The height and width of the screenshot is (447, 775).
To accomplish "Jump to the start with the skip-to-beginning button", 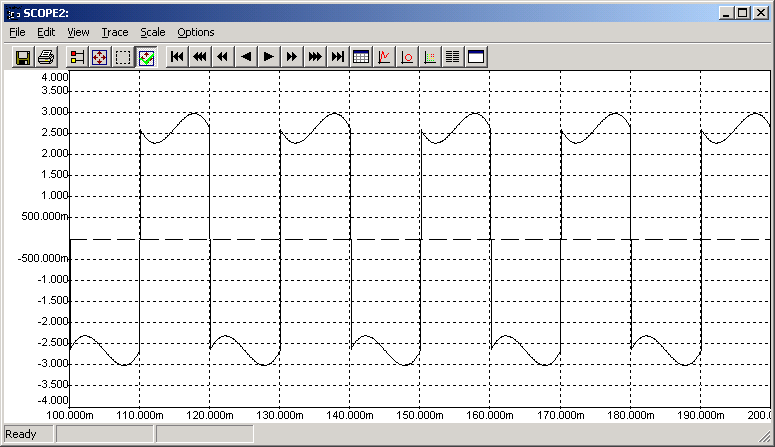I will click(x=177, y=57).
